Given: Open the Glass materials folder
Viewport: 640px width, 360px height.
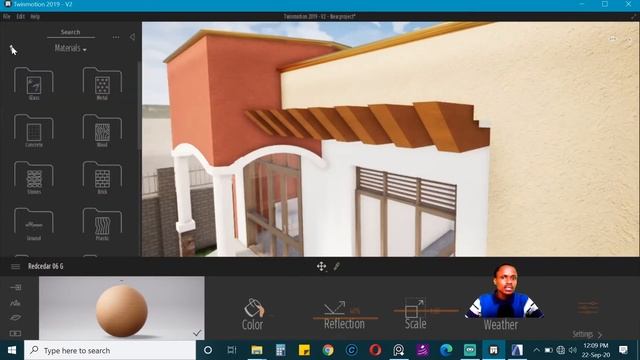Looking at the screenshot, I should 34,84.
